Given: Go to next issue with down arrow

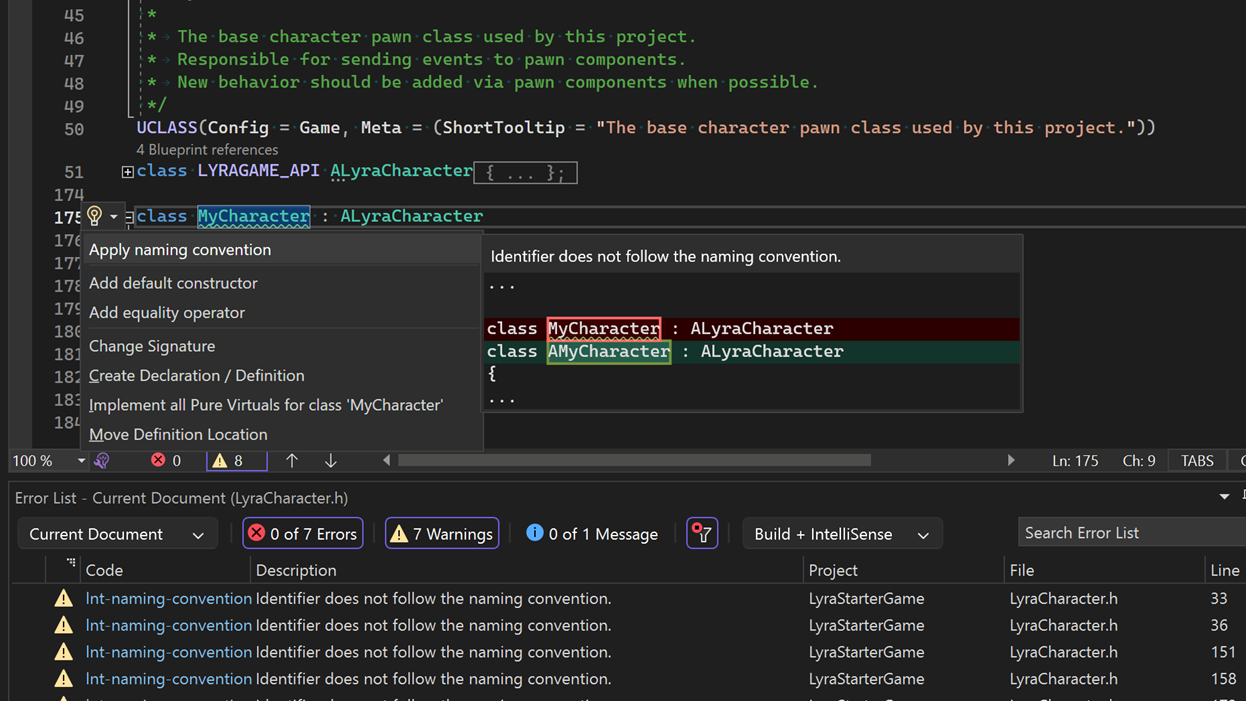Looking at the screenshot, I should 330,461.
